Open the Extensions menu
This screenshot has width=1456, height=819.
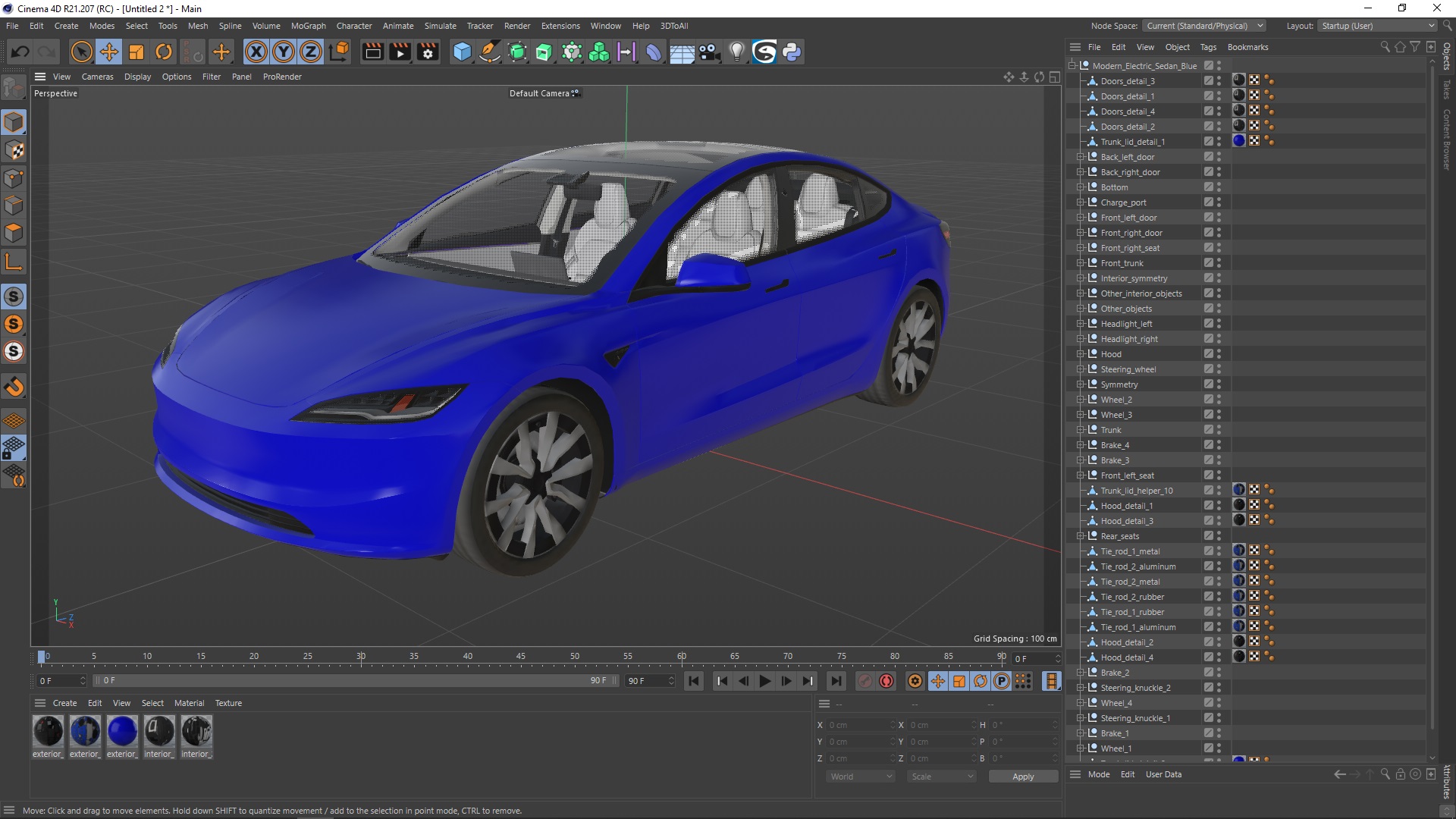click(560, 26)
